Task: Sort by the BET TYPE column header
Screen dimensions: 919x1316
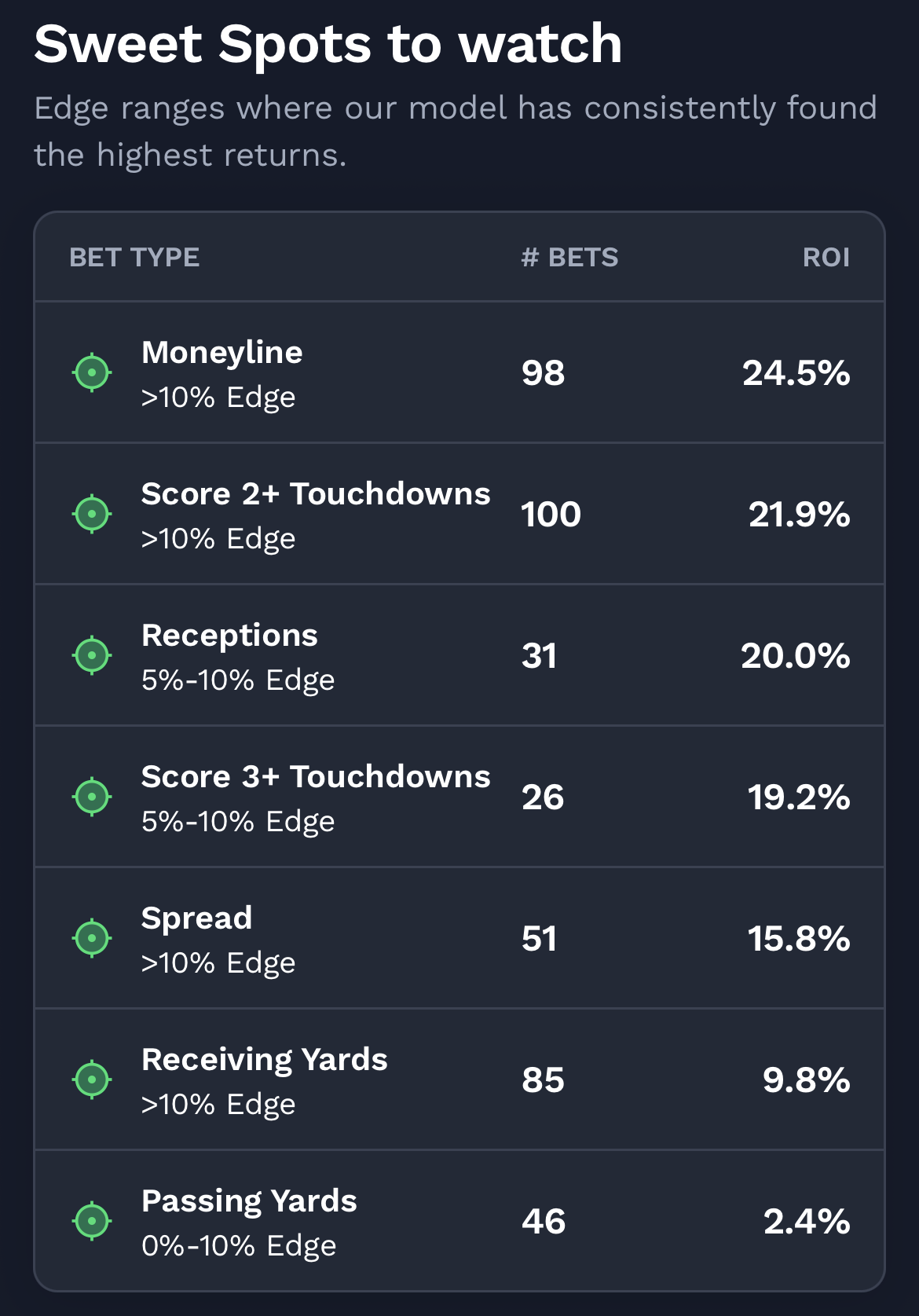Action: (134, 257)
